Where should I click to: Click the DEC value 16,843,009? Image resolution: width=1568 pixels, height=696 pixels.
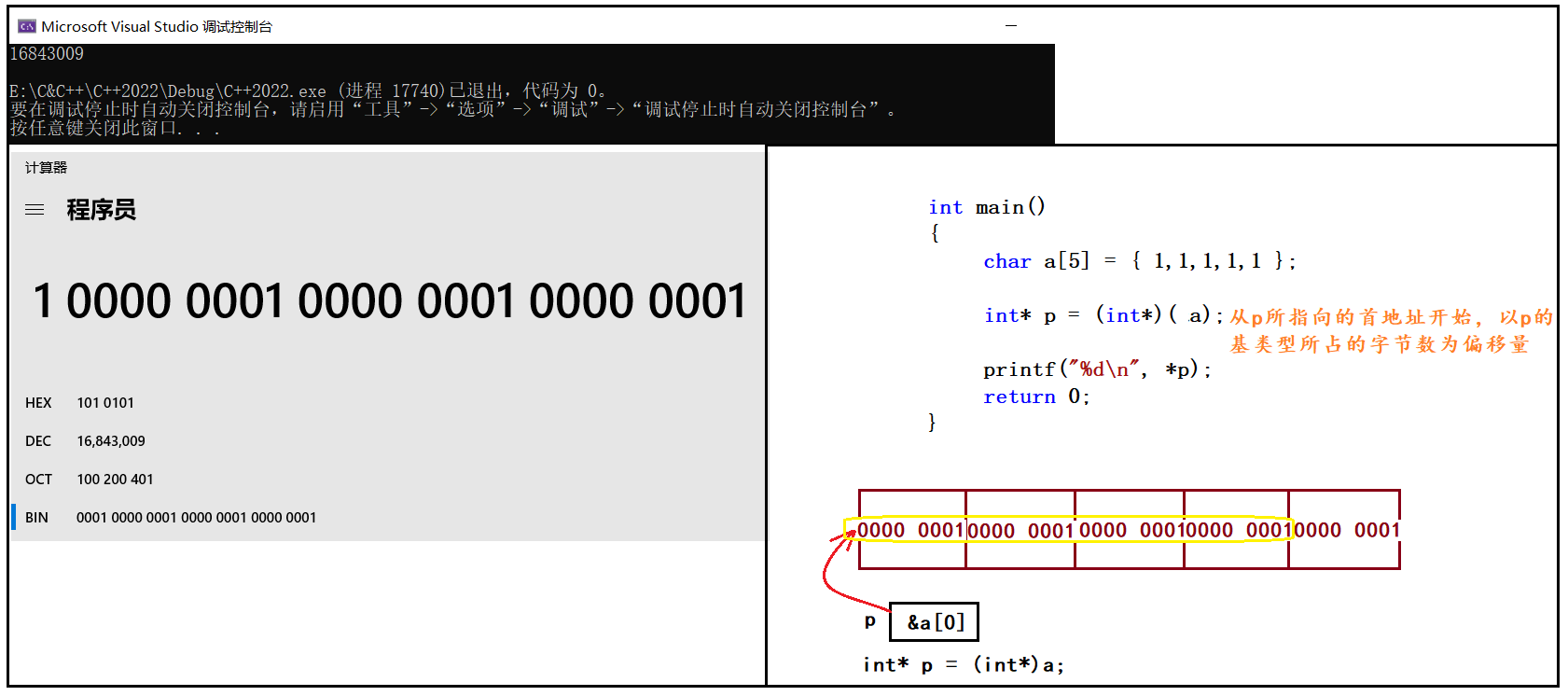click(x=111, y=440)
